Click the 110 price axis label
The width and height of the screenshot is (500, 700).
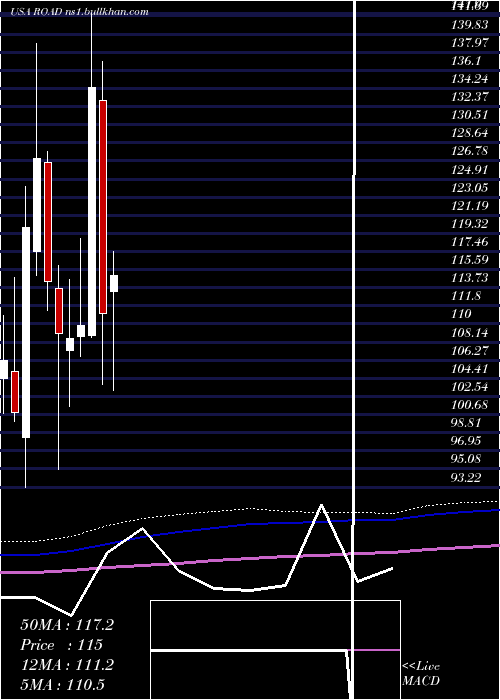[462, 314]
